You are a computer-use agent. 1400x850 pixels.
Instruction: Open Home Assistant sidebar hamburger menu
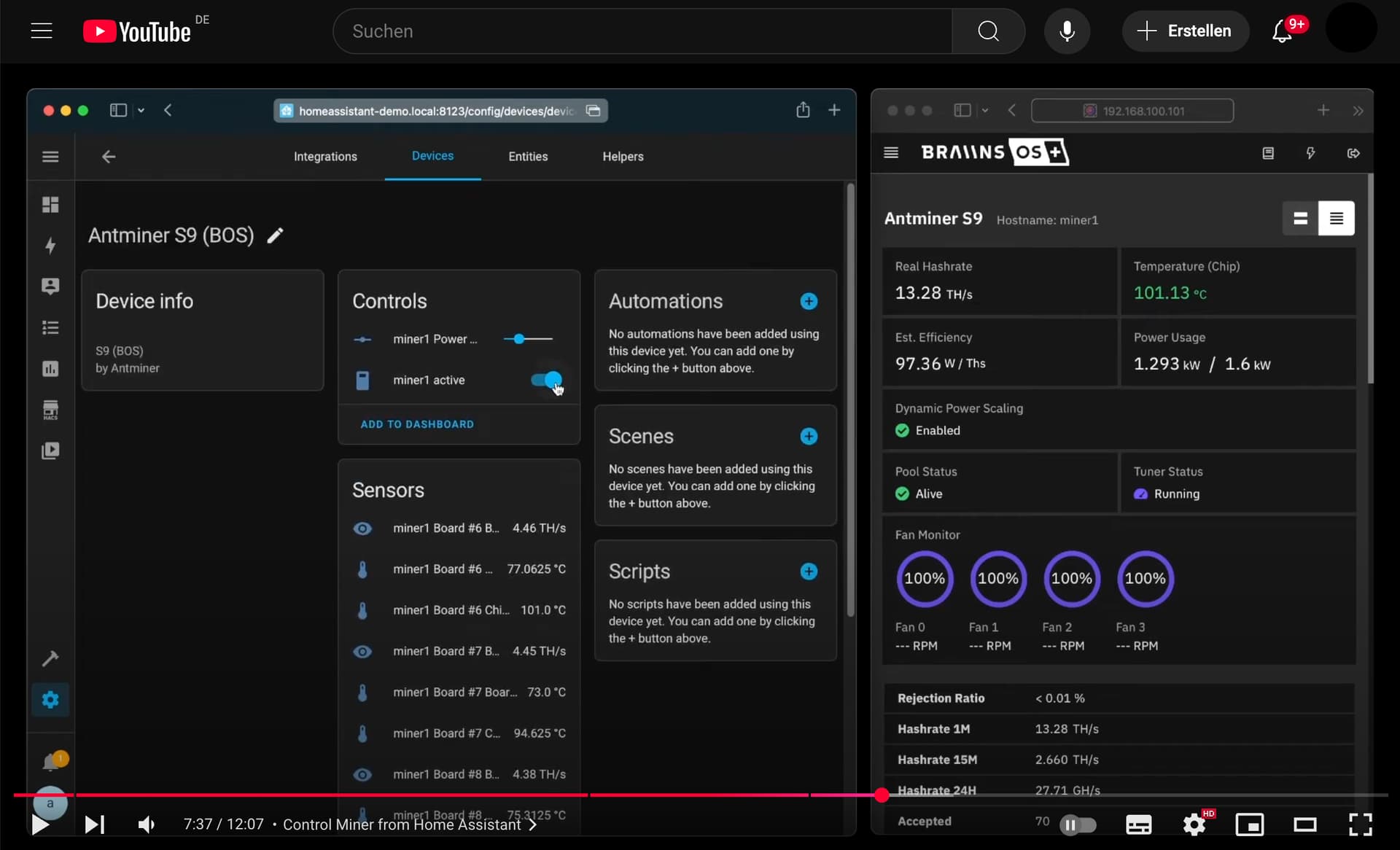pos(50,157)
